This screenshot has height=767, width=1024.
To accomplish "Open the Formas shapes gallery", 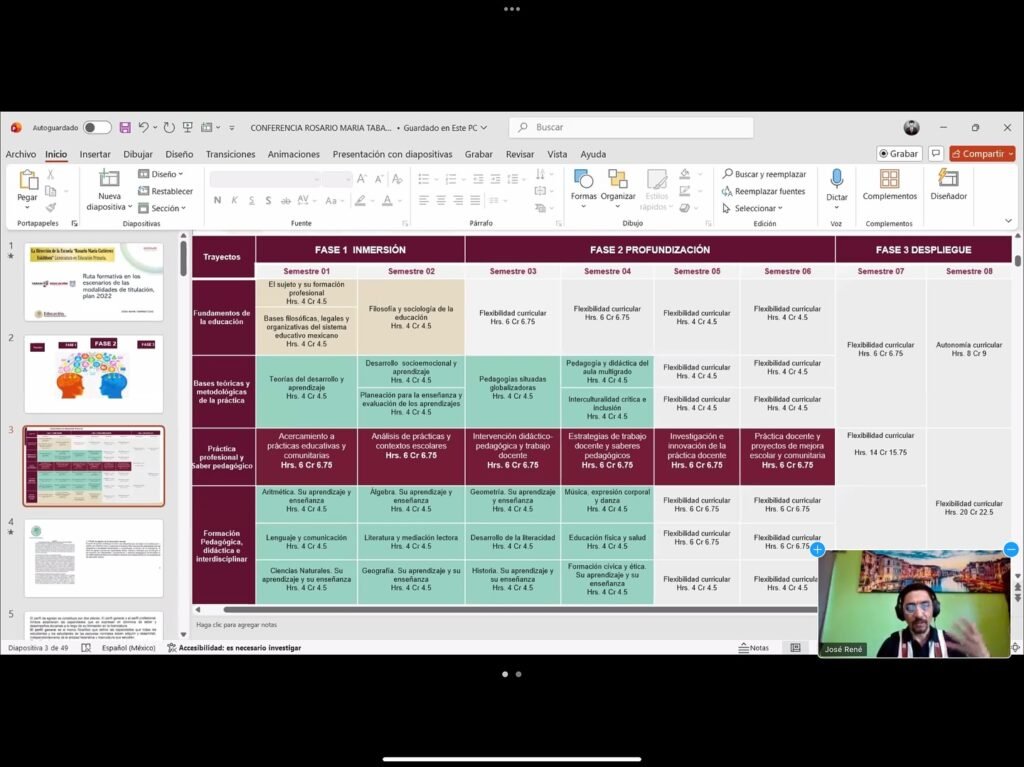I will click(584, 181).
